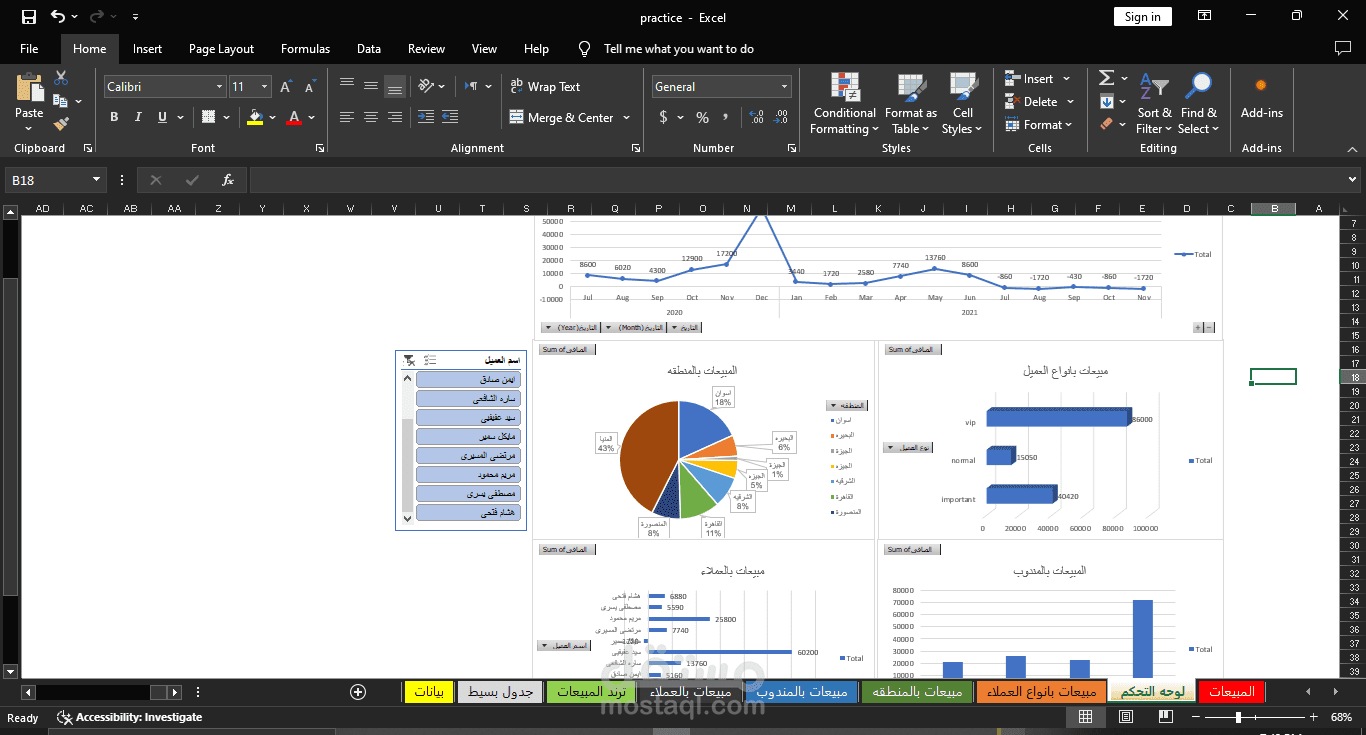Clear filter on the اسم العميل slicer
This screenshot has height=735, width=1366.
click(409, 360)
